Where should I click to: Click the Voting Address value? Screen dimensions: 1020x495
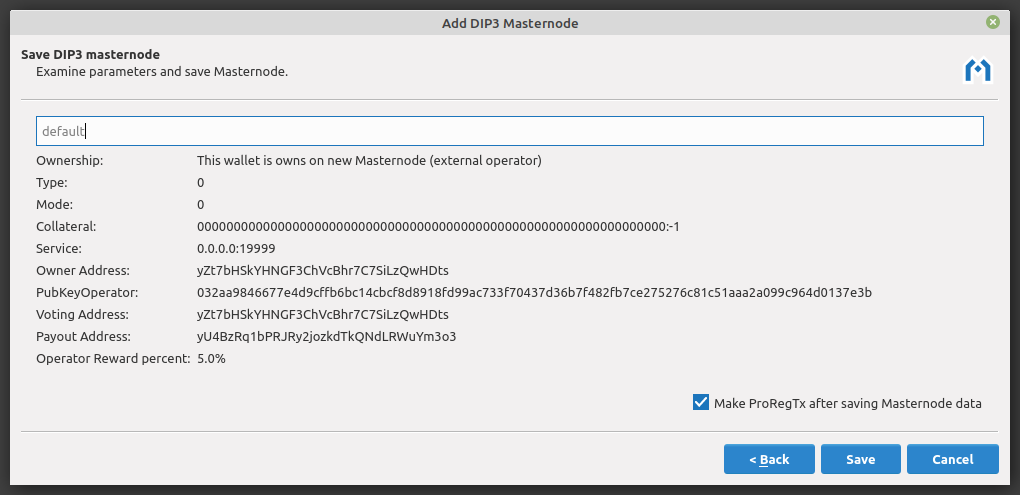[x=322, y=315]
